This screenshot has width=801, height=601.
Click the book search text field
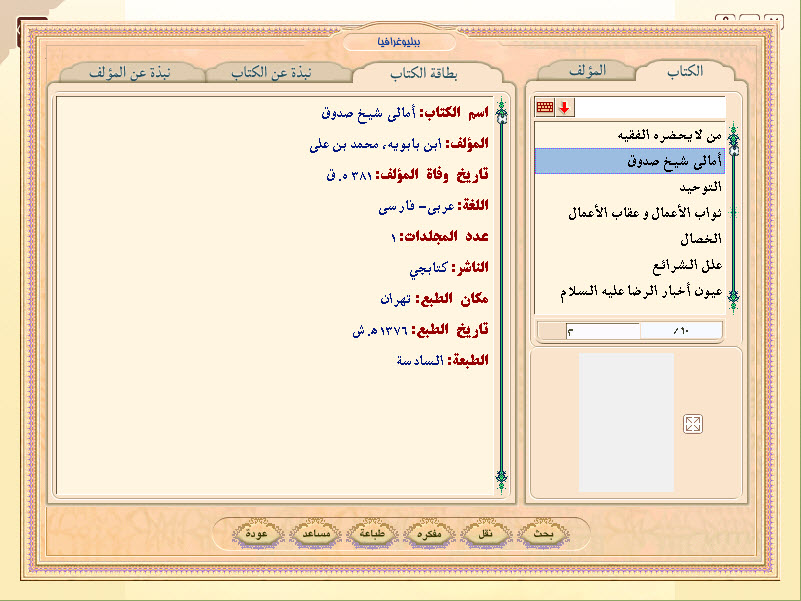pos(650,108)
